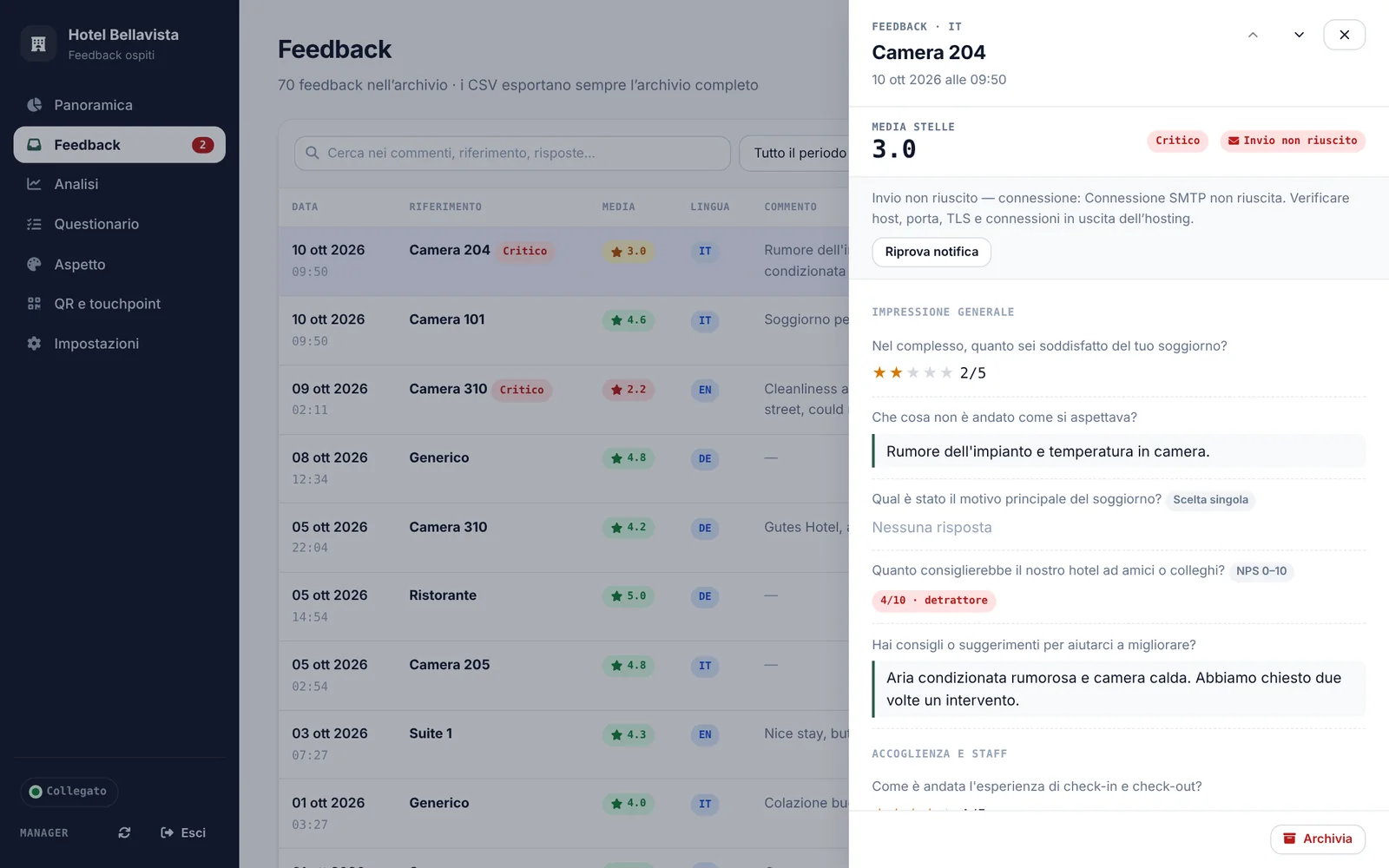Click the MEDIA column header

(619, 207)
